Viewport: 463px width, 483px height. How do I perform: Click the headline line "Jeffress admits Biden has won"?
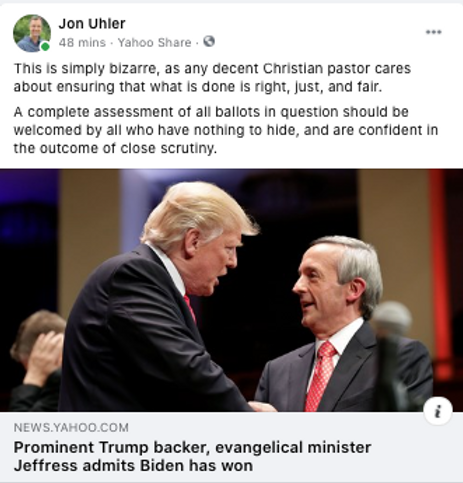click(133, 465)
